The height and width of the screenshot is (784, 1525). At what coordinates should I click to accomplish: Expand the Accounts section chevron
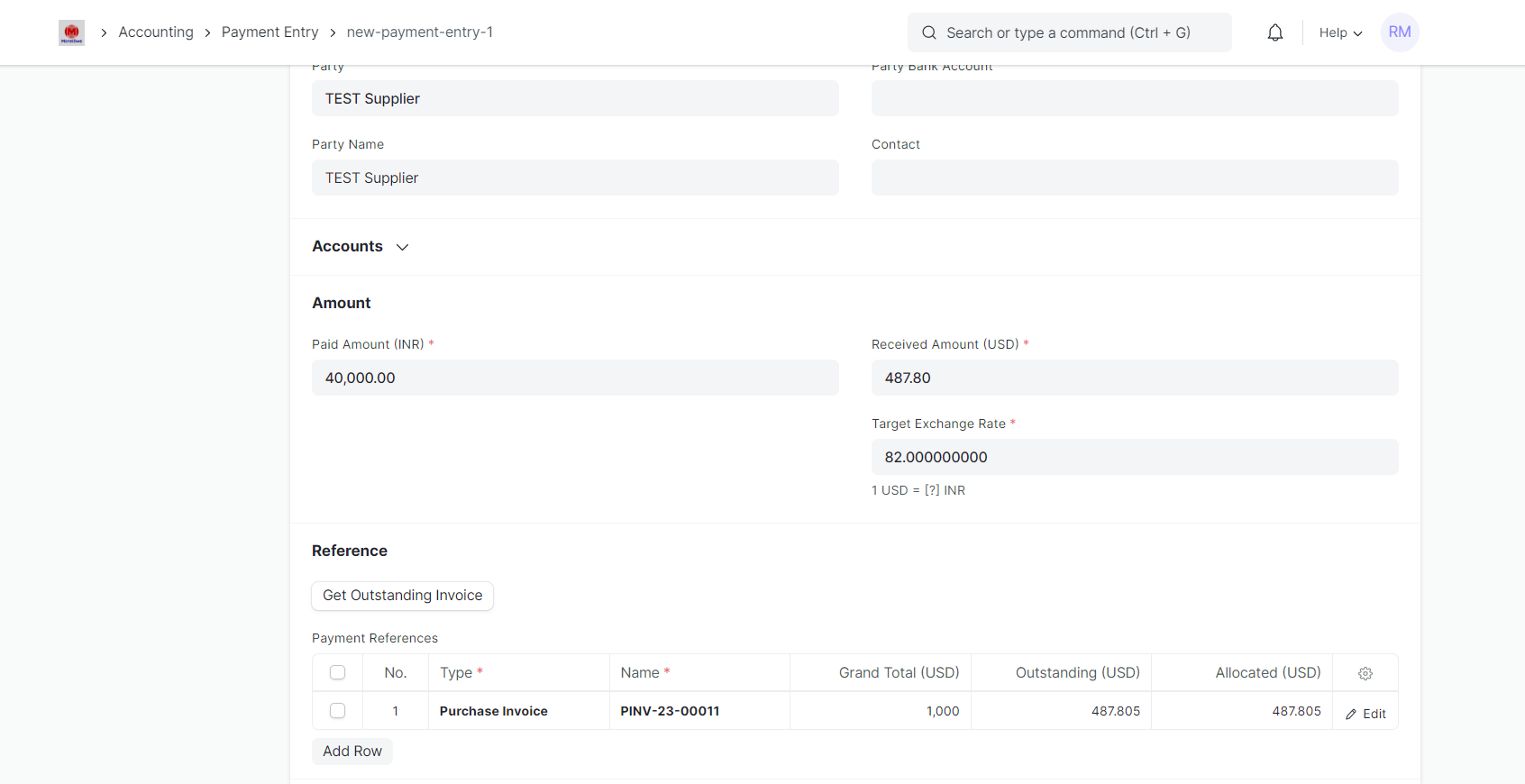(x=403, y=247)
